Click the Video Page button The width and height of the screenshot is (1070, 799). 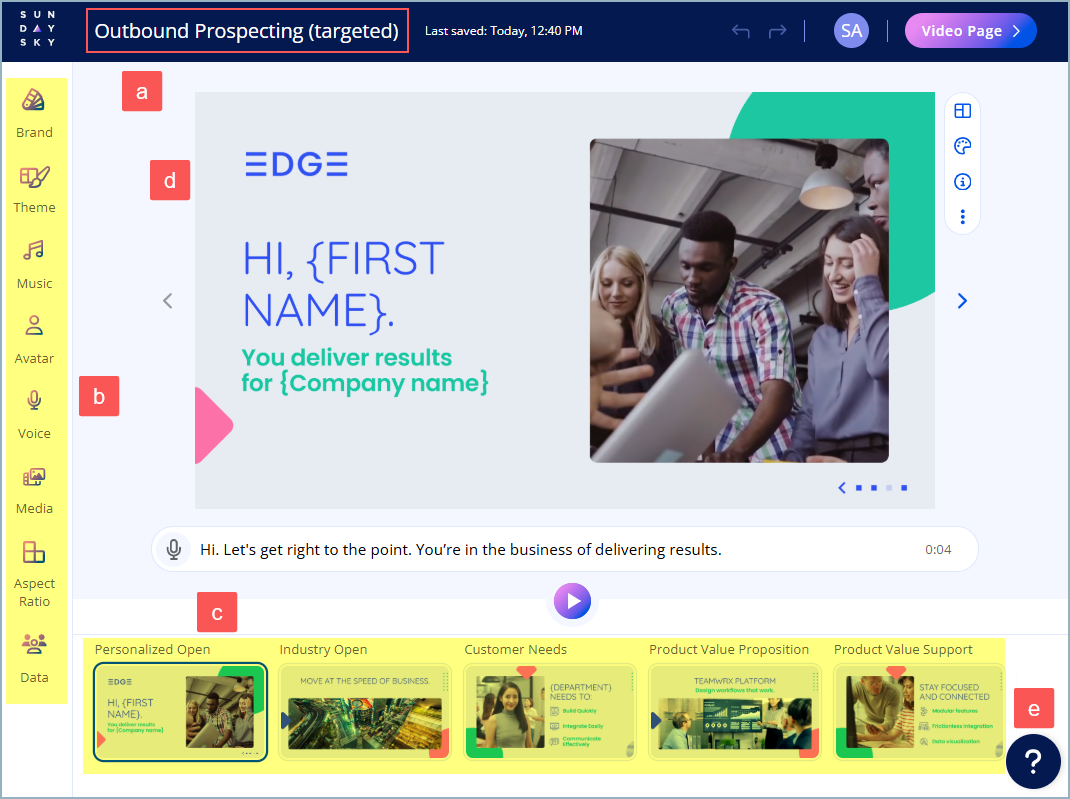(x=970, y=31)
